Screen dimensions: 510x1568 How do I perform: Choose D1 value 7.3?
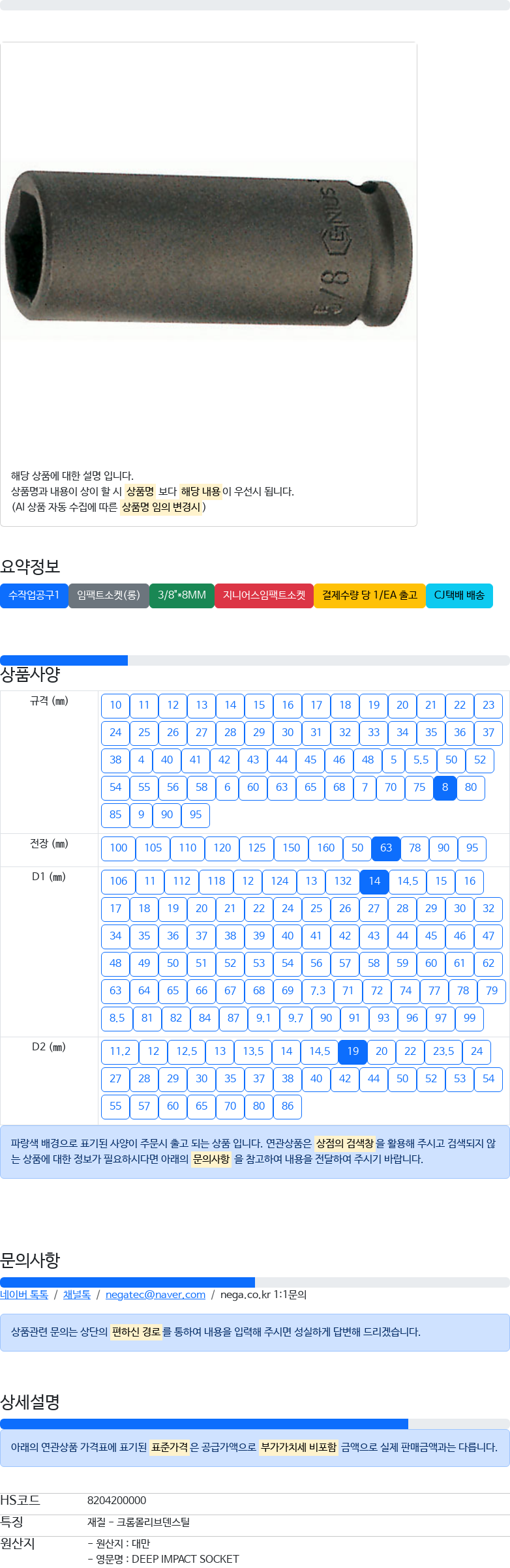(x=318, y=991)
